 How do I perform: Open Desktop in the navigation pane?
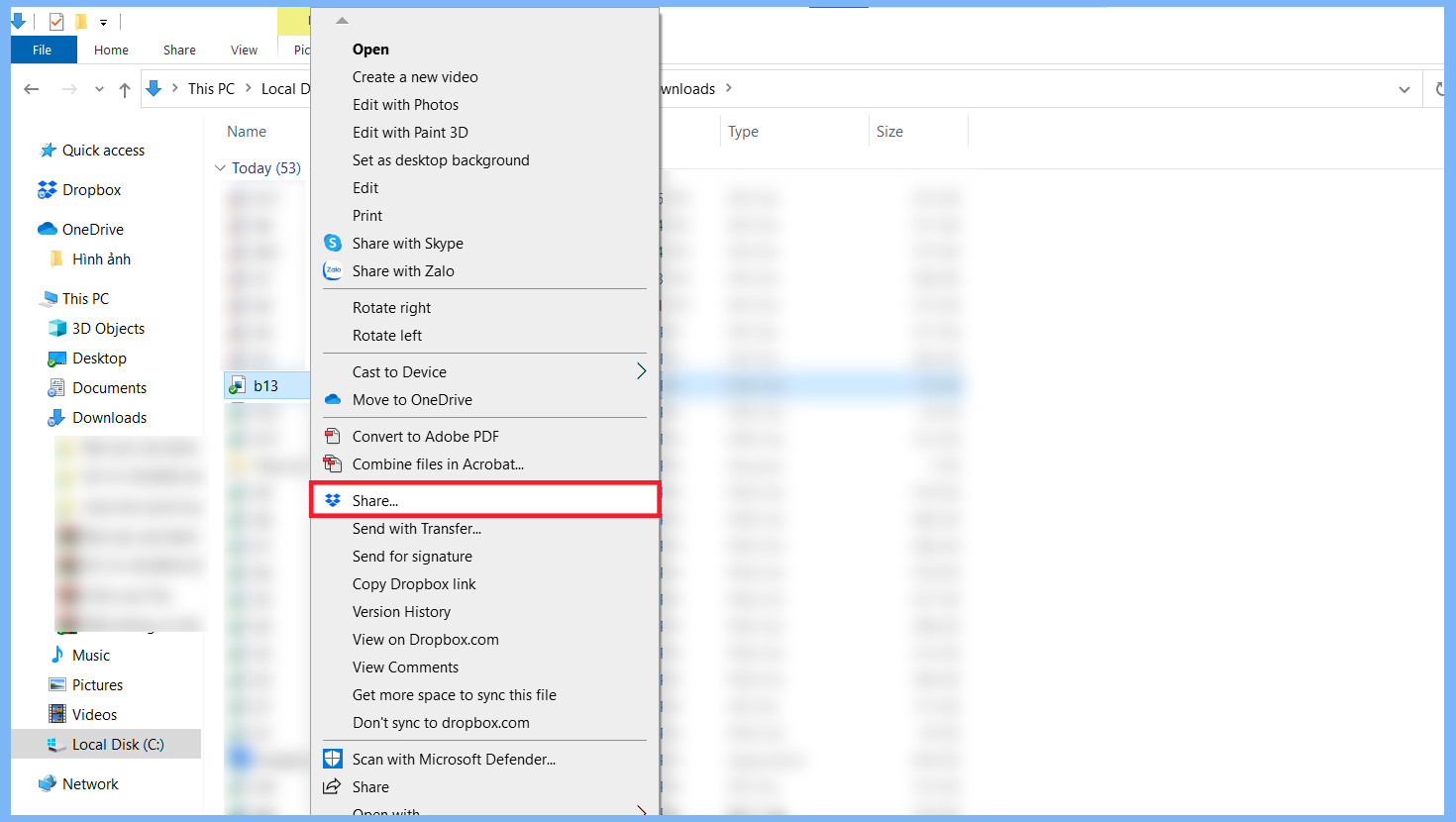coord(99,358)
